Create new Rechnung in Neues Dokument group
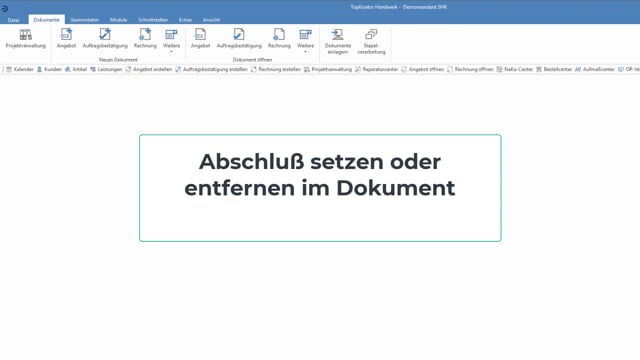640x360 pixels. [x=145, y=39]
